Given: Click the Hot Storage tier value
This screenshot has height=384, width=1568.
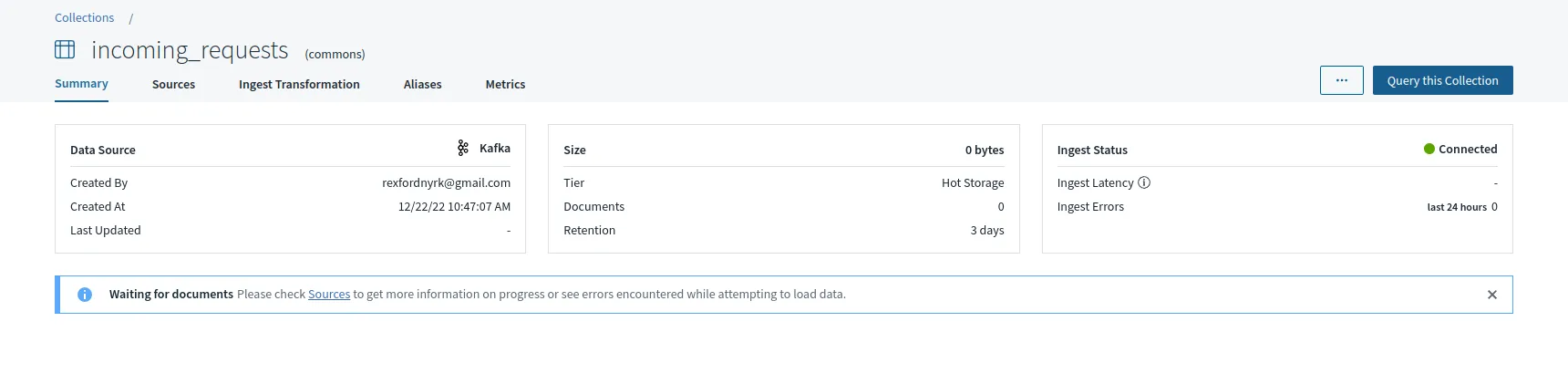Looking at the screenshot, I should [x=973, y=182].
